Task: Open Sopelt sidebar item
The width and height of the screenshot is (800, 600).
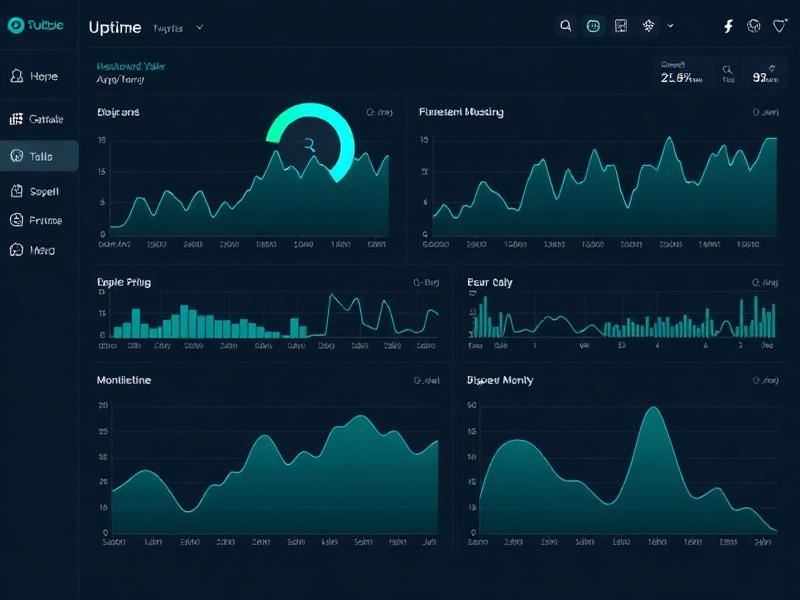Action: [x=35, y=191]
